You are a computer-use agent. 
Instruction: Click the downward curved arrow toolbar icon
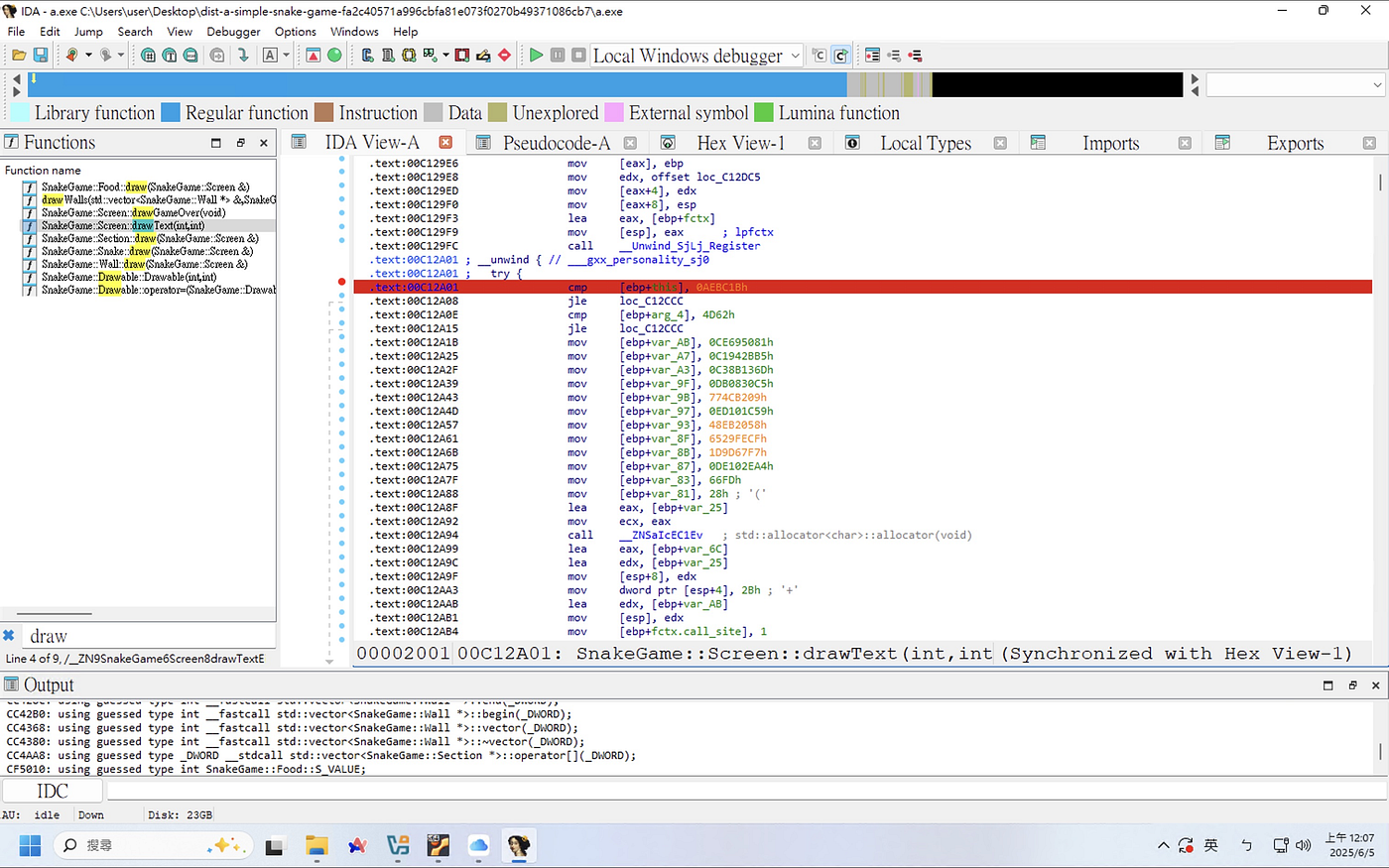pyautogui.click(x=243, y=56)
